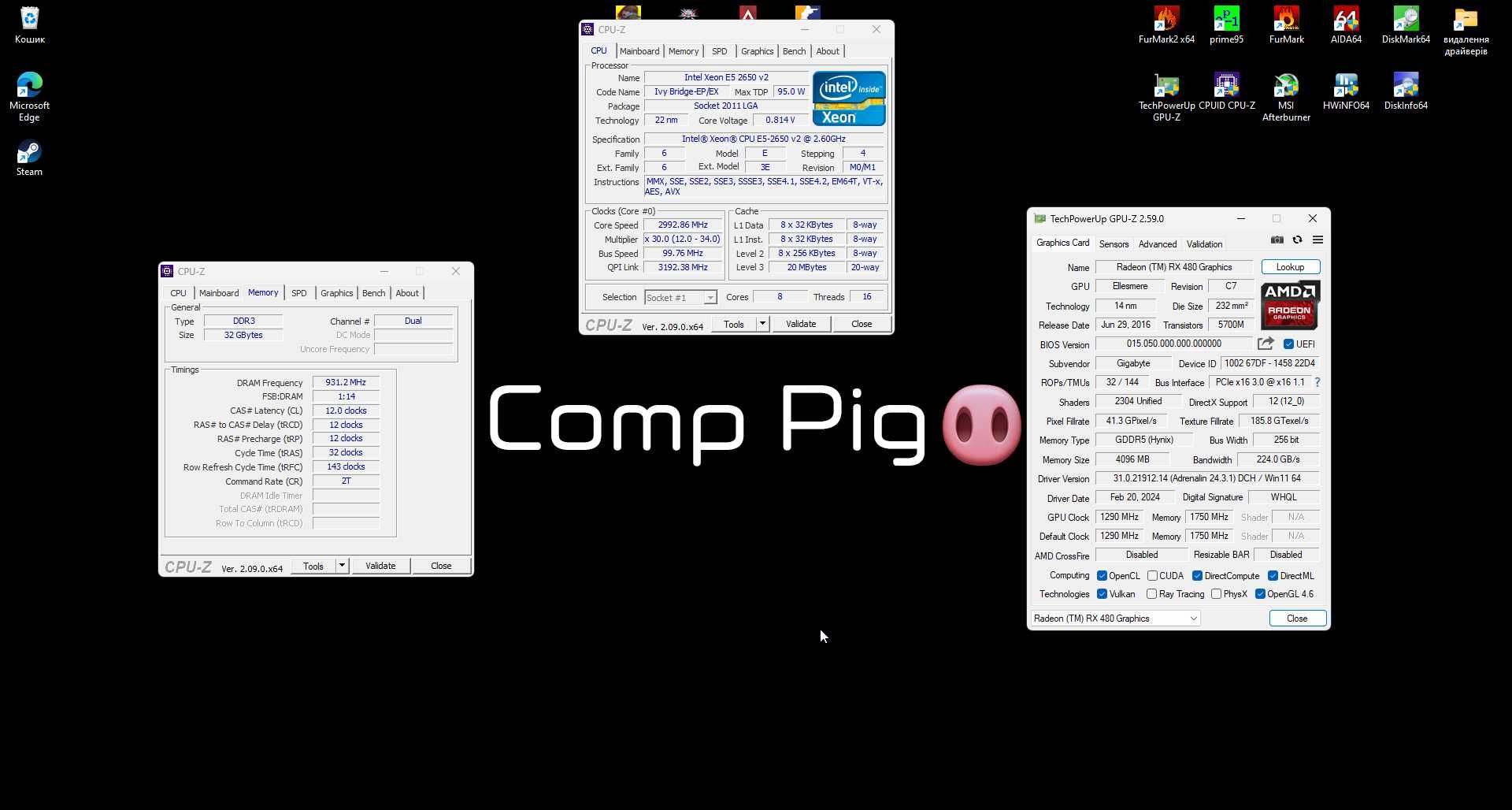Launch the prime95 desktop shortcut
The height and width of the screenshot is (810, 1512).
(x=1226, y=25)
